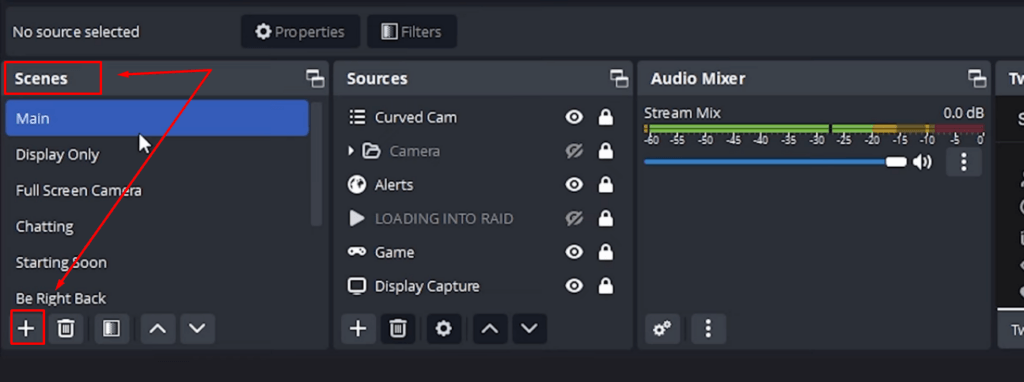Click the Stream Mix 0.0 dB readout
This screenshot has width=1024, height=382.
click(963, 113)
